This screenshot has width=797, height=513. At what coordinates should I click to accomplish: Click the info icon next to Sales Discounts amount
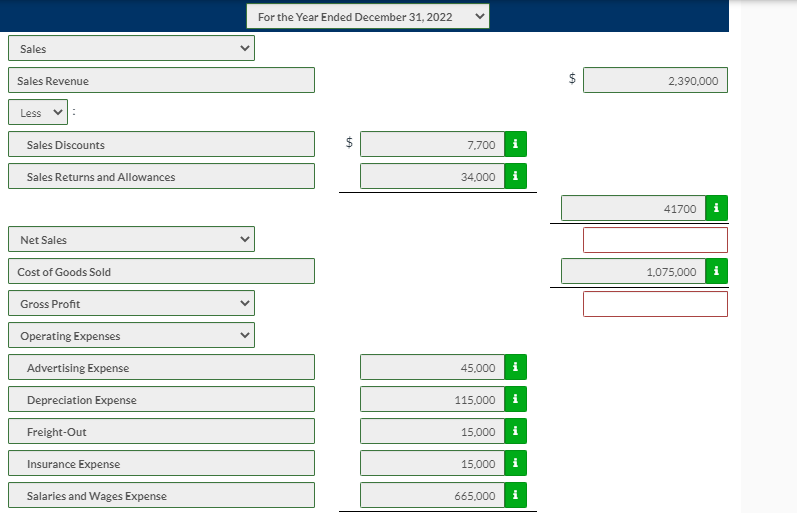(515, 144)
